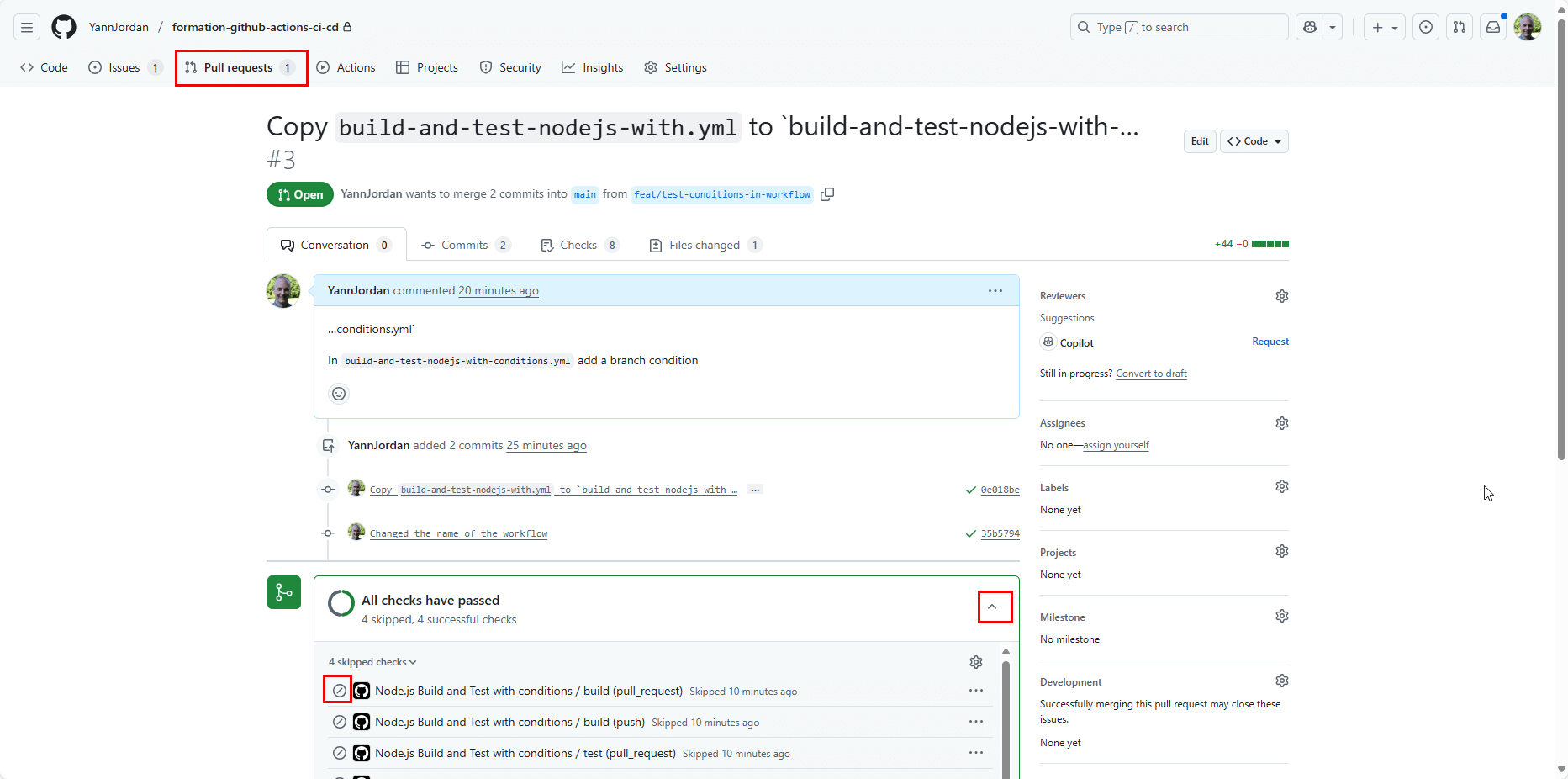
Task: Open the Reviewers gear settings
Action: [1281, 296]
